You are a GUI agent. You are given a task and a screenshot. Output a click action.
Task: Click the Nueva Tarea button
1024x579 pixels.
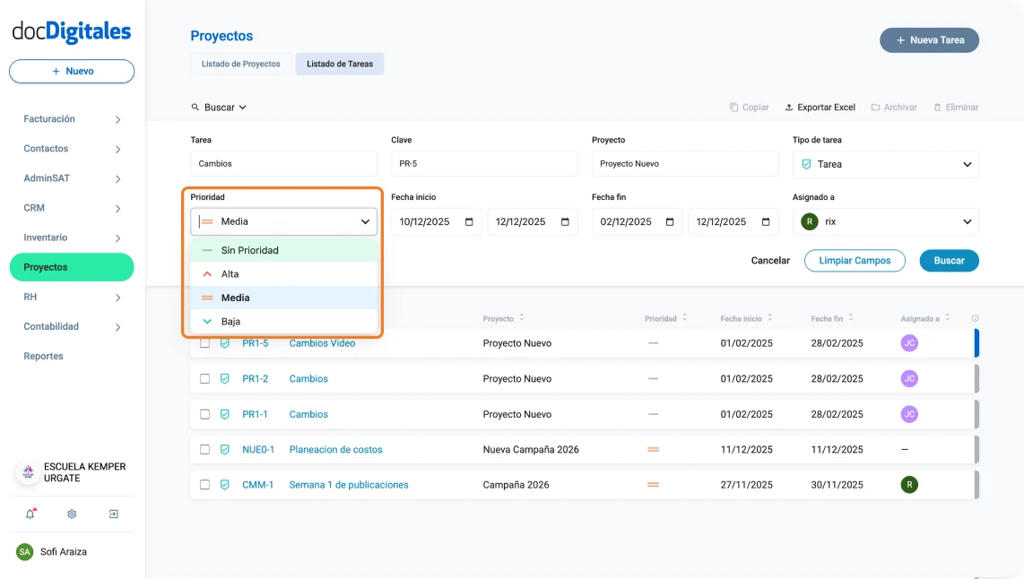pos(929,40)
